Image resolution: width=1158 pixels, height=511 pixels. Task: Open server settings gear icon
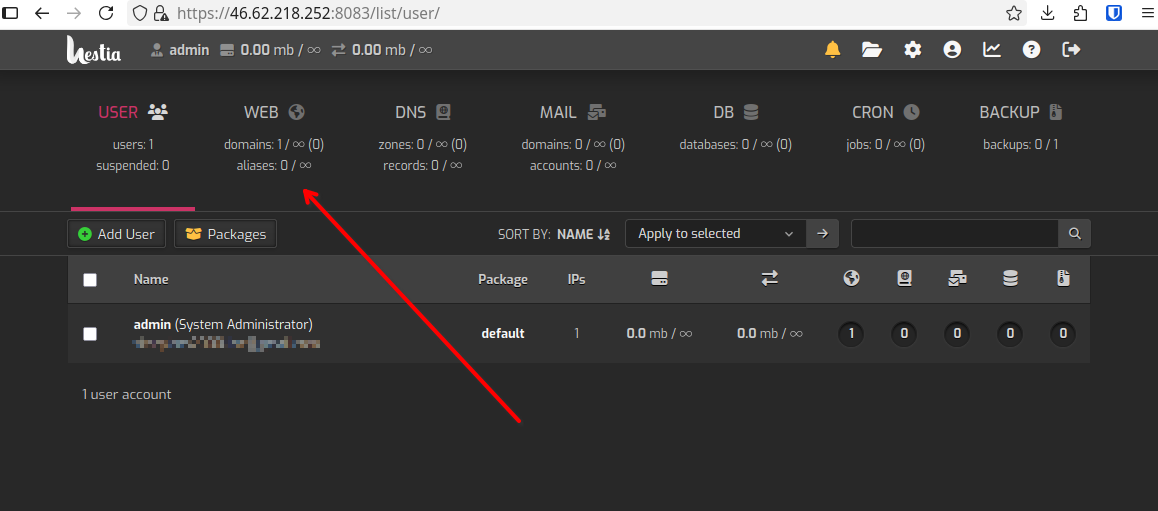[x=912, y=49]
